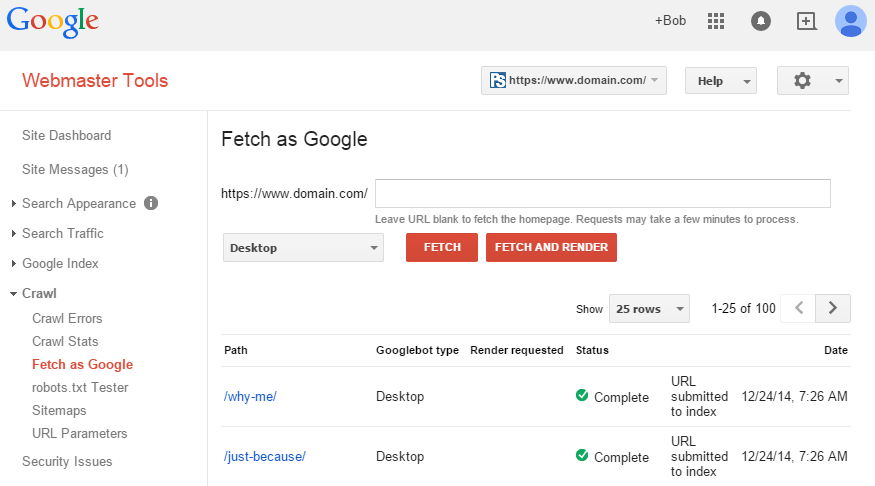Click the date cell of /why-me/ row

click(x=795, y=397)
